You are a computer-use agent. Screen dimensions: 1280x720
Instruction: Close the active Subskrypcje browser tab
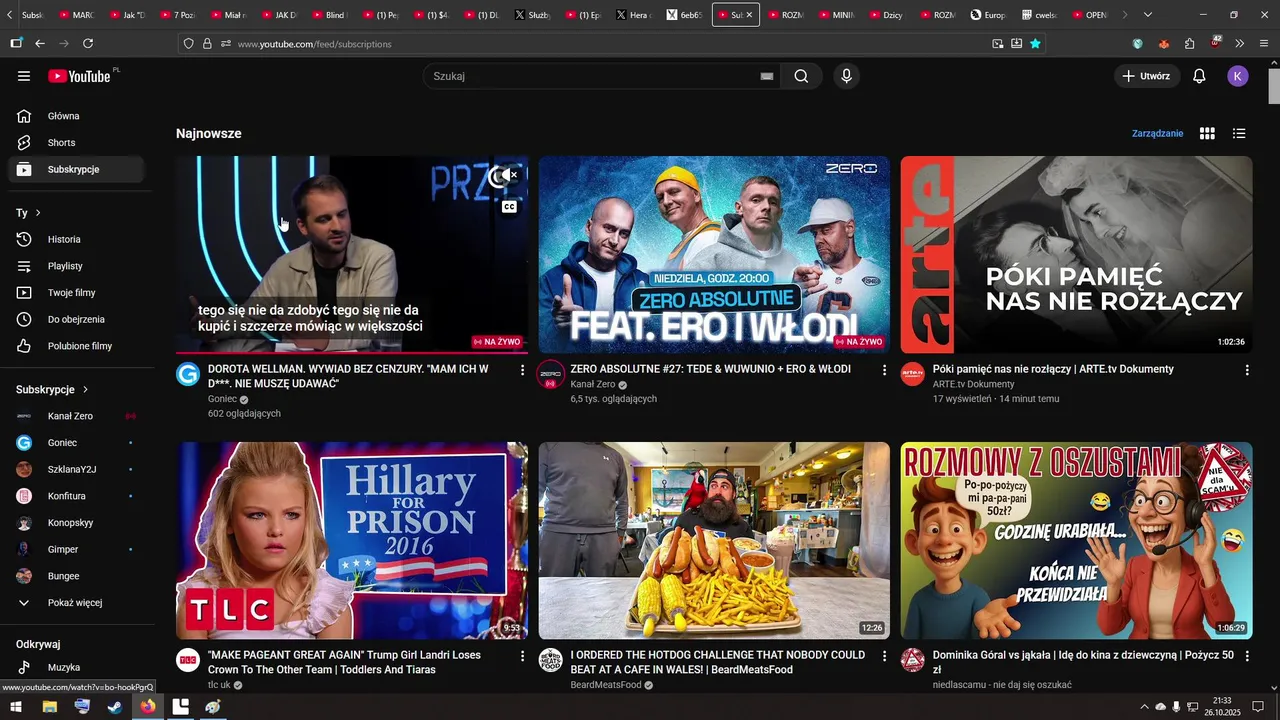(x=749, y=15)
